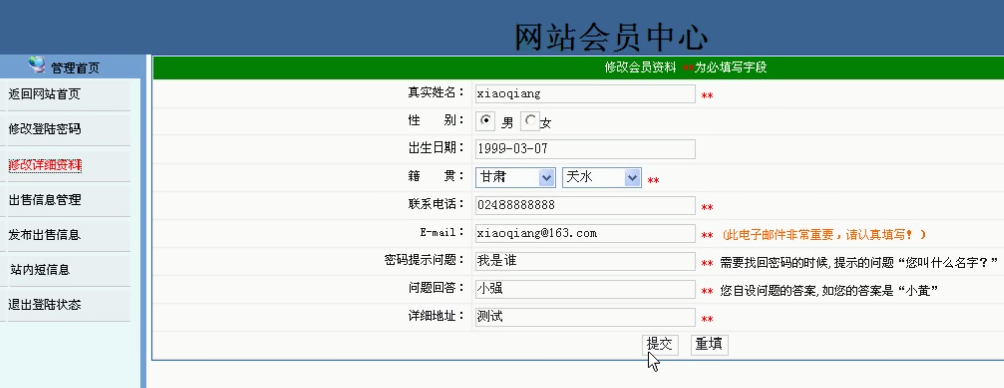Click the 问题回答 field with 小强

585,289
